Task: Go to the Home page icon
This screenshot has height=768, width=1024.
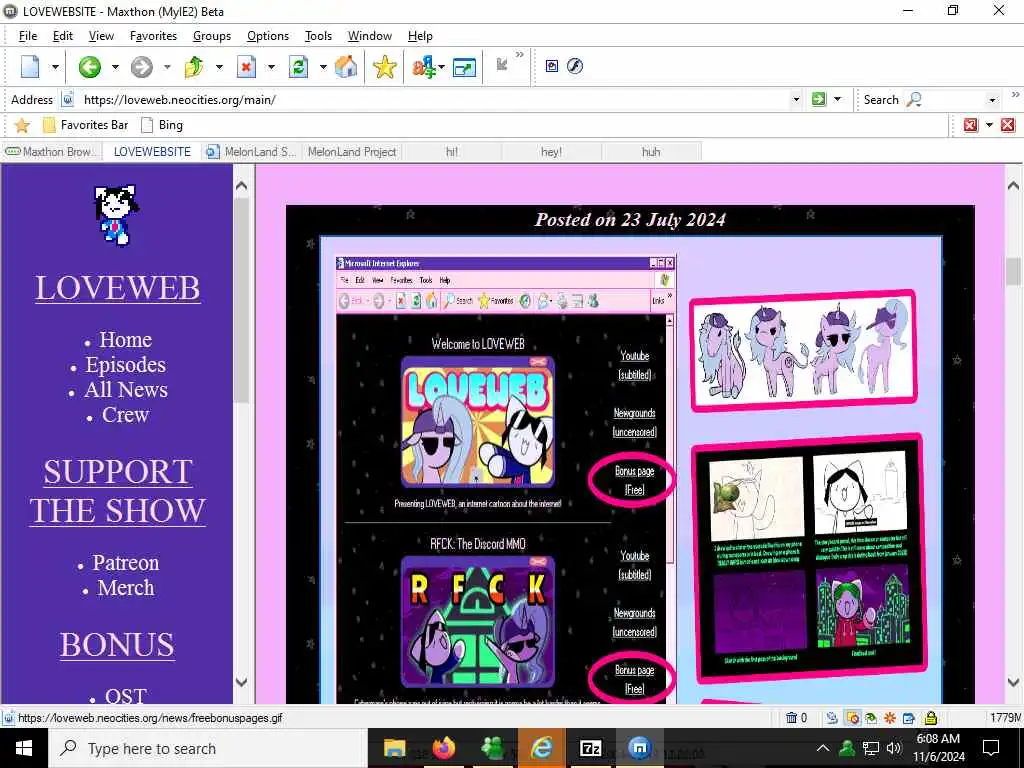Action: coord(346,67)
